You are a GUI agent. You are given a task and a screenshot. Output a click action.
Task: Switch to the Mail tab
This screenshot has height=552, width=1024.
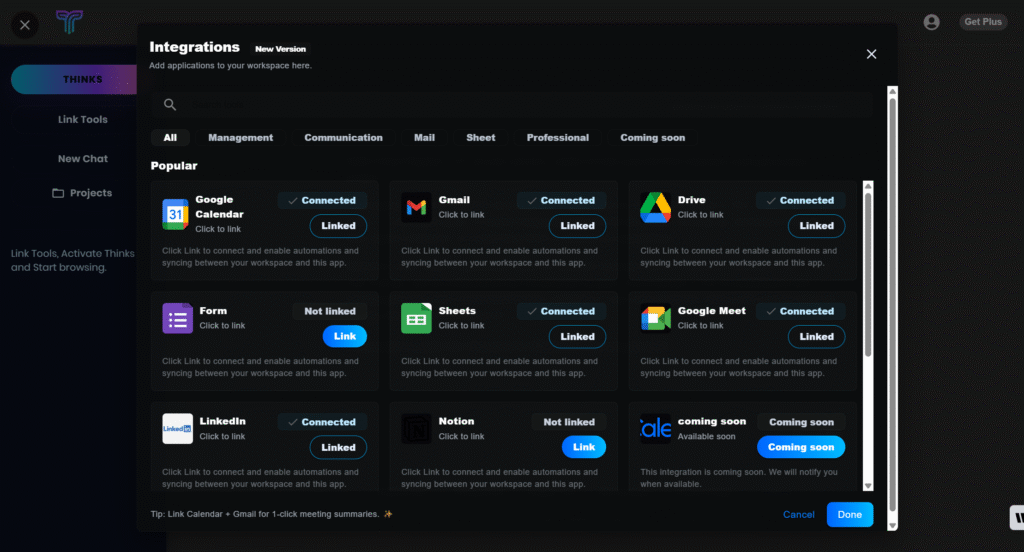pyautogui.click(x=424, y=138)
